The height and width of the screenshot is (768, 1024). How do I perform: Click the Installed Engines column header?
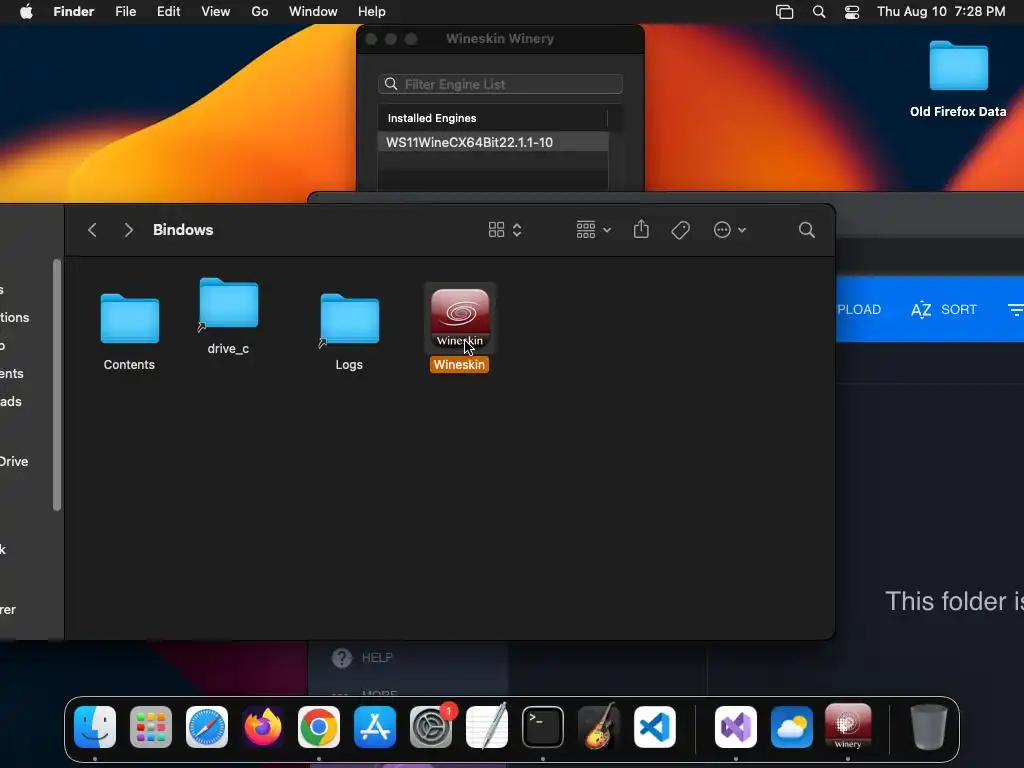[x=493, y=118]
